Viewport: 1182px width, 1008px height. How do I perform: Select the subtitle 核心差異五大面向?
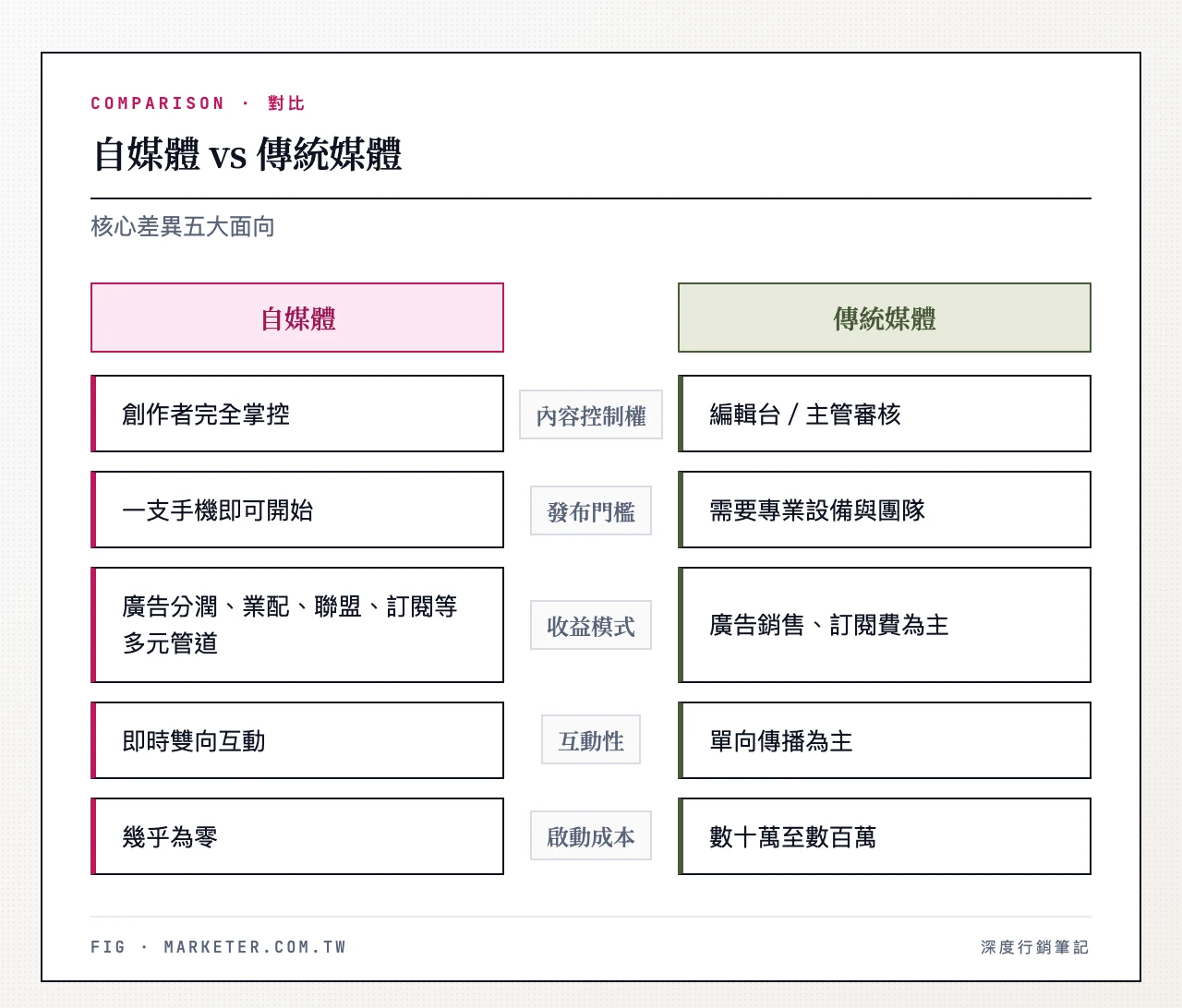pyautogui.click(x=183, y=226)
